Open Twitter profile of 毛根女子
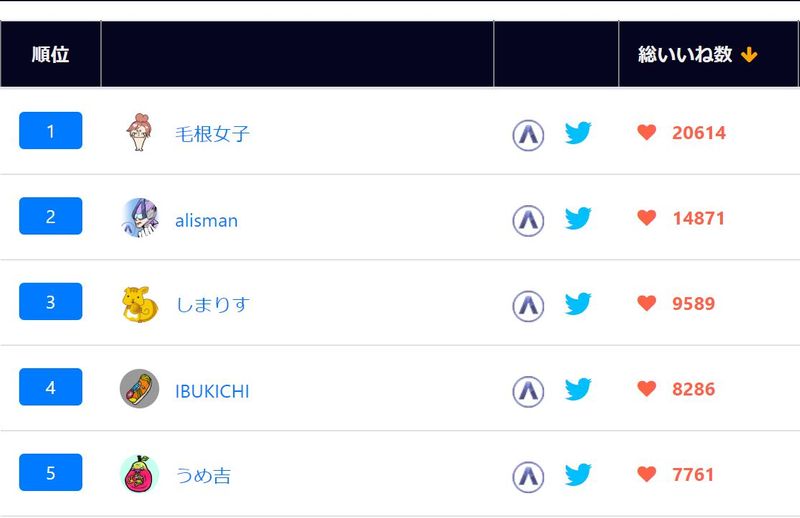The width and height of the screenshot is (800, 518). click(x=578, y=133)
